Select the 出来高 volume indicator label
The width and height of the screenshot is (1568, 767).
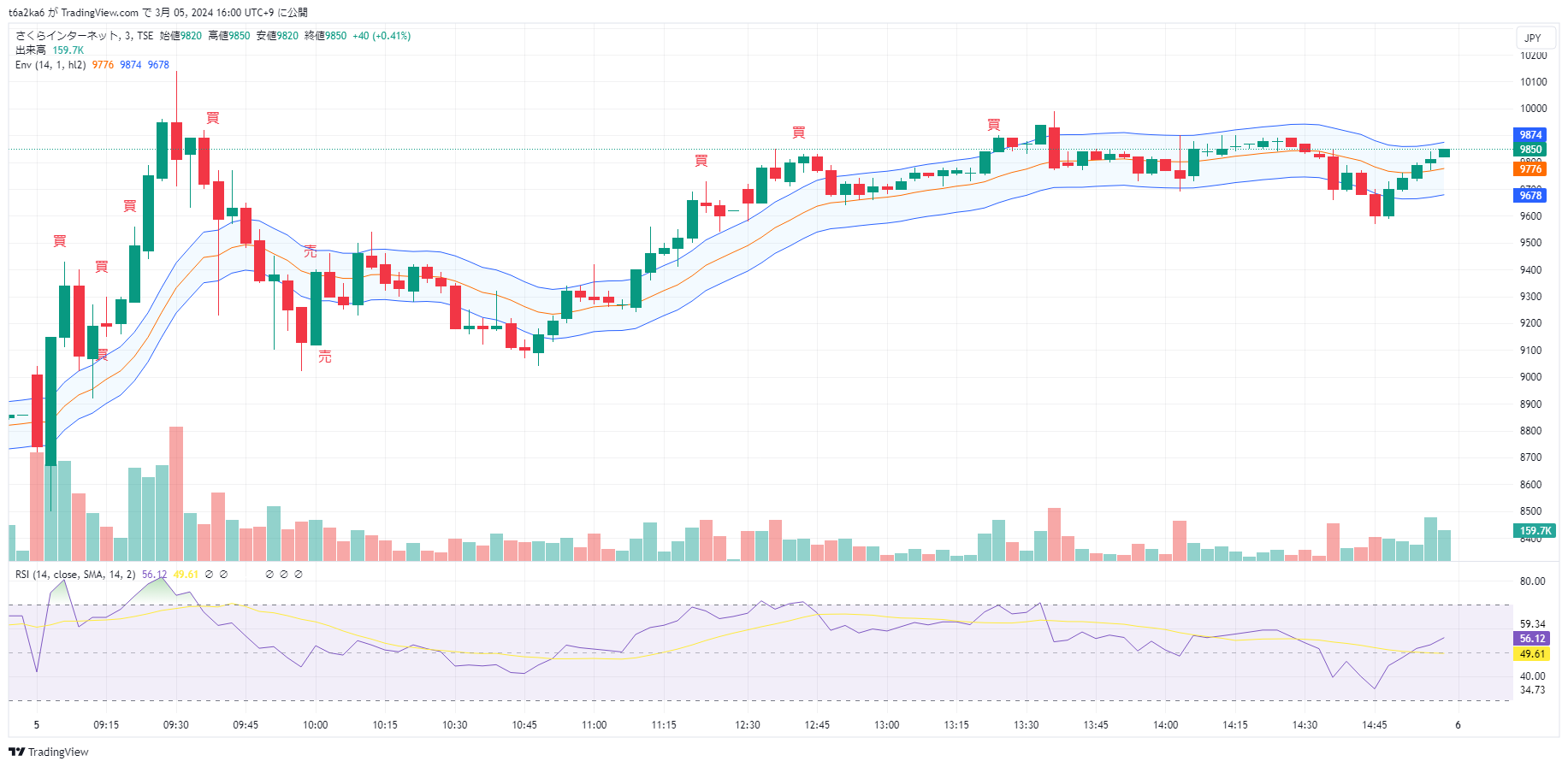click(30, 50)
